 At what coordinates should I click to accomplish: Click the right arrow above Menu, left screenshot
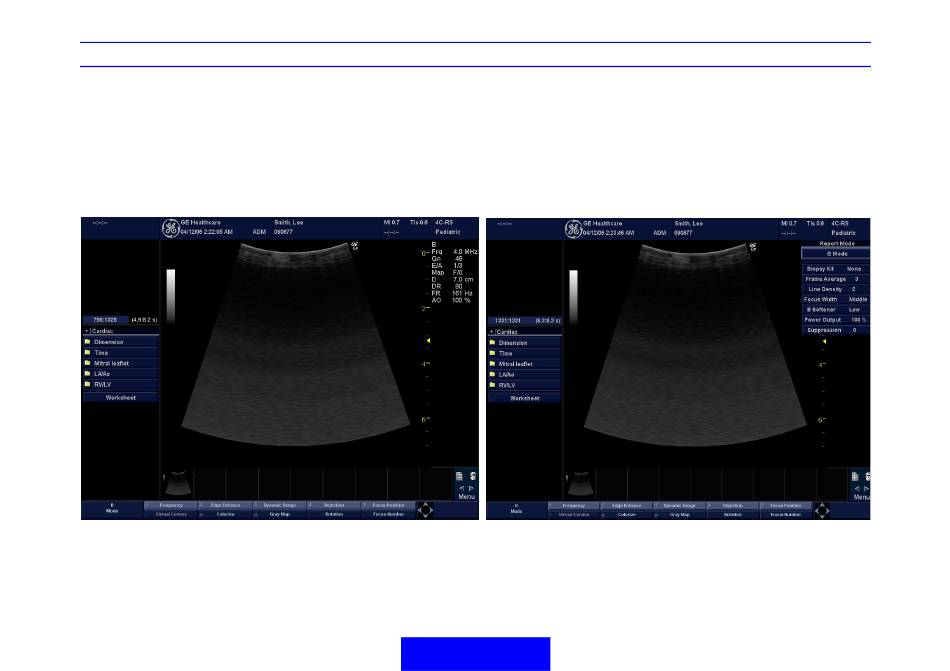472,488
